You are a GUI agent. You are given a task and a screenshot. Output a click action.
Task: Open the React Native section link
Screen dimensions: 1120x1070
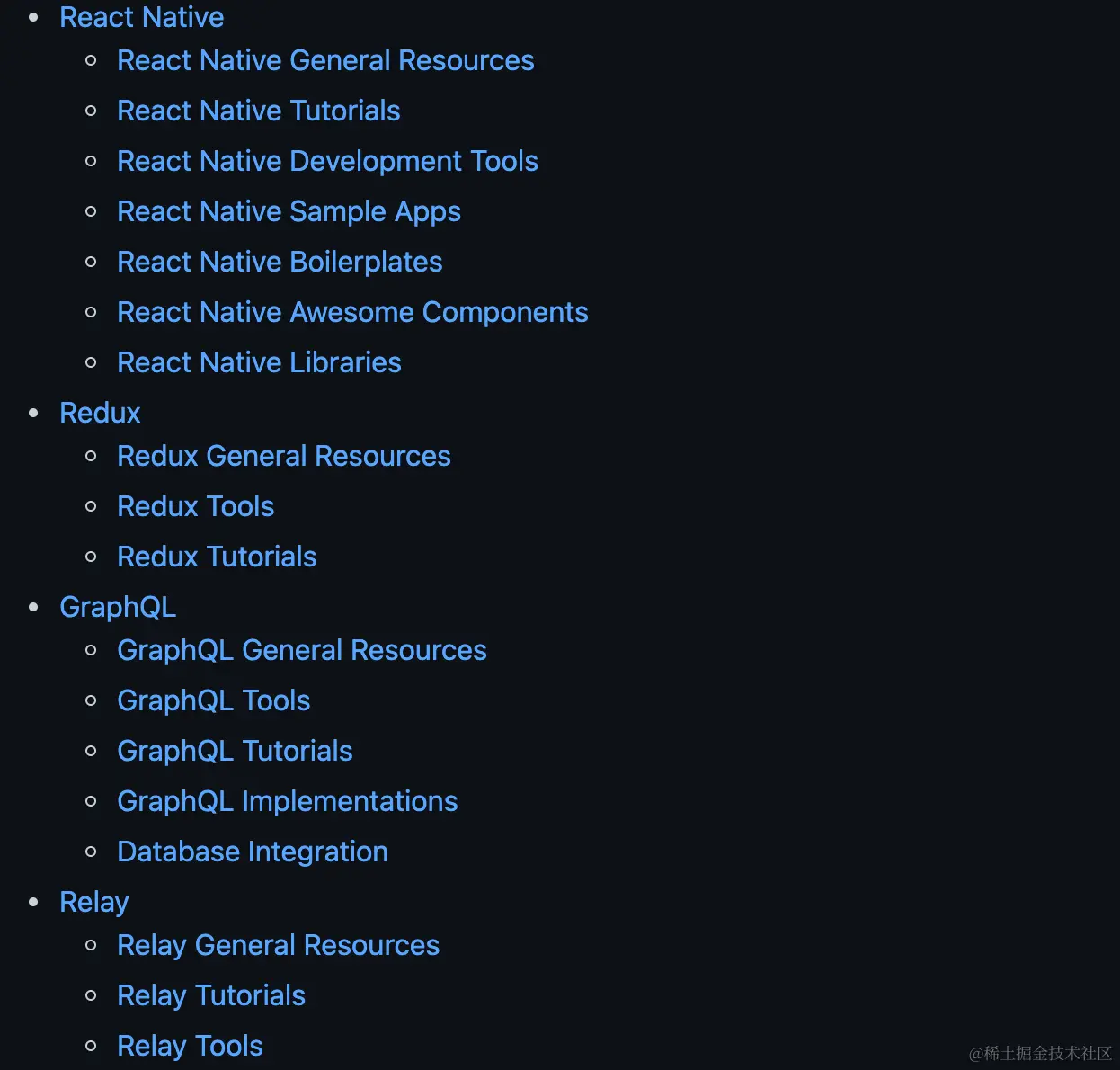[141, 16]
